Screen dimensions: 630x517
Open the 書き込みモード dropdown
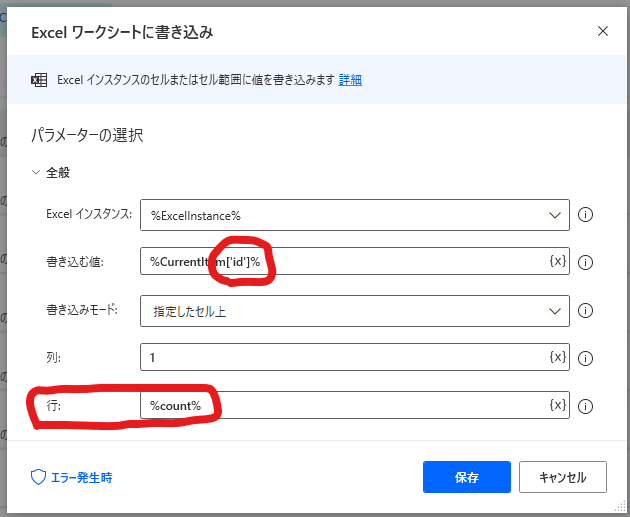355,311
